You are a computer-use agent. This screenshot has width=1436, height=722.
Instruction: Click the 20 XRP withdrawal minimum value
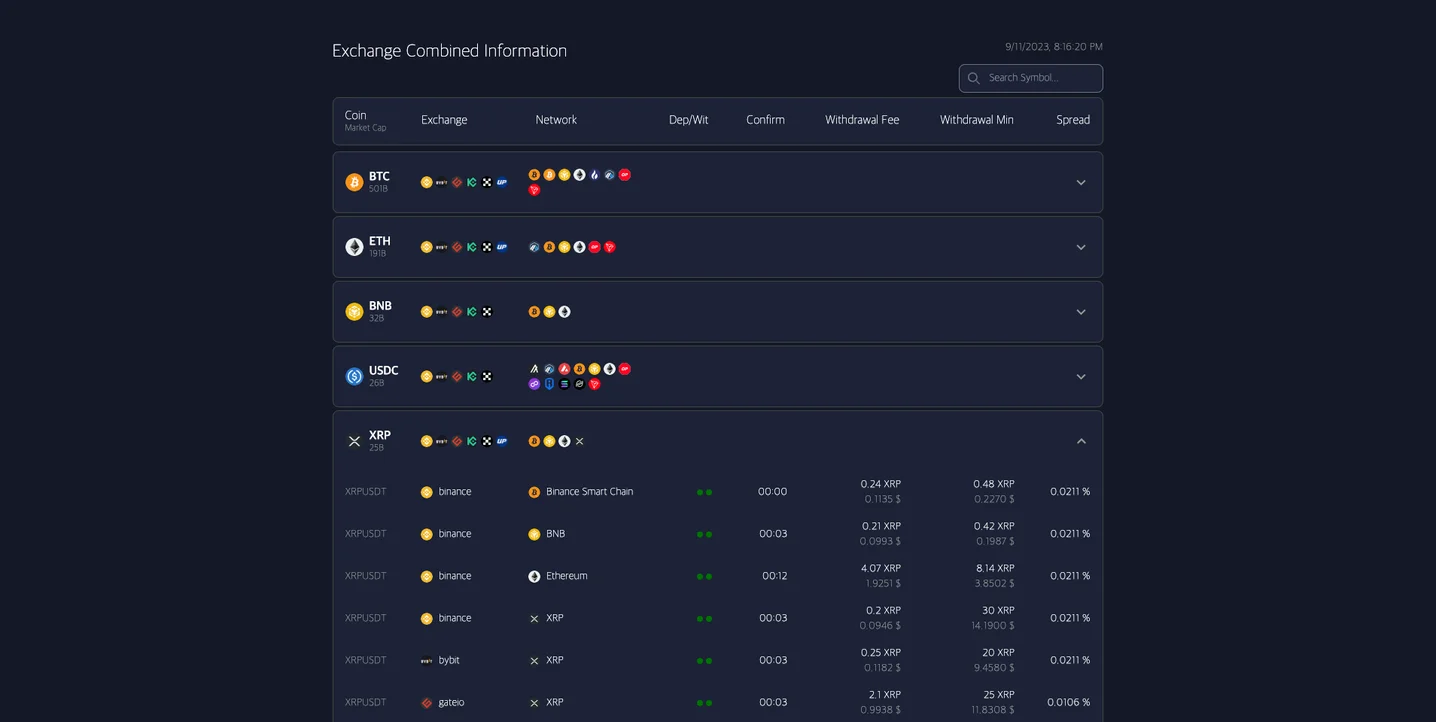point(998,653)
